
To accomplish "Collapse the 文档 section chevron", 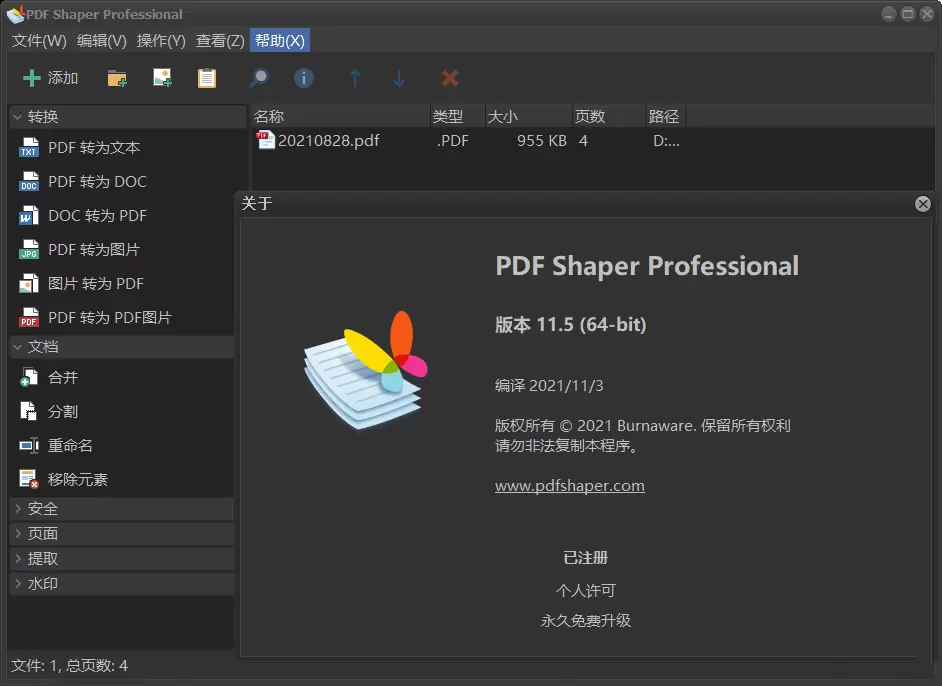I will 17,347.
